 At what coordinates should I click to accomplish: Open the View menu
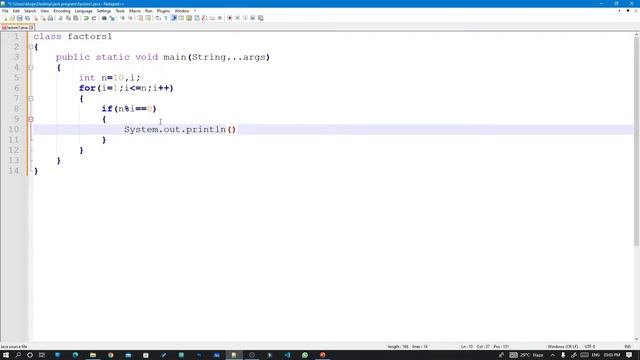coord(45,11)
